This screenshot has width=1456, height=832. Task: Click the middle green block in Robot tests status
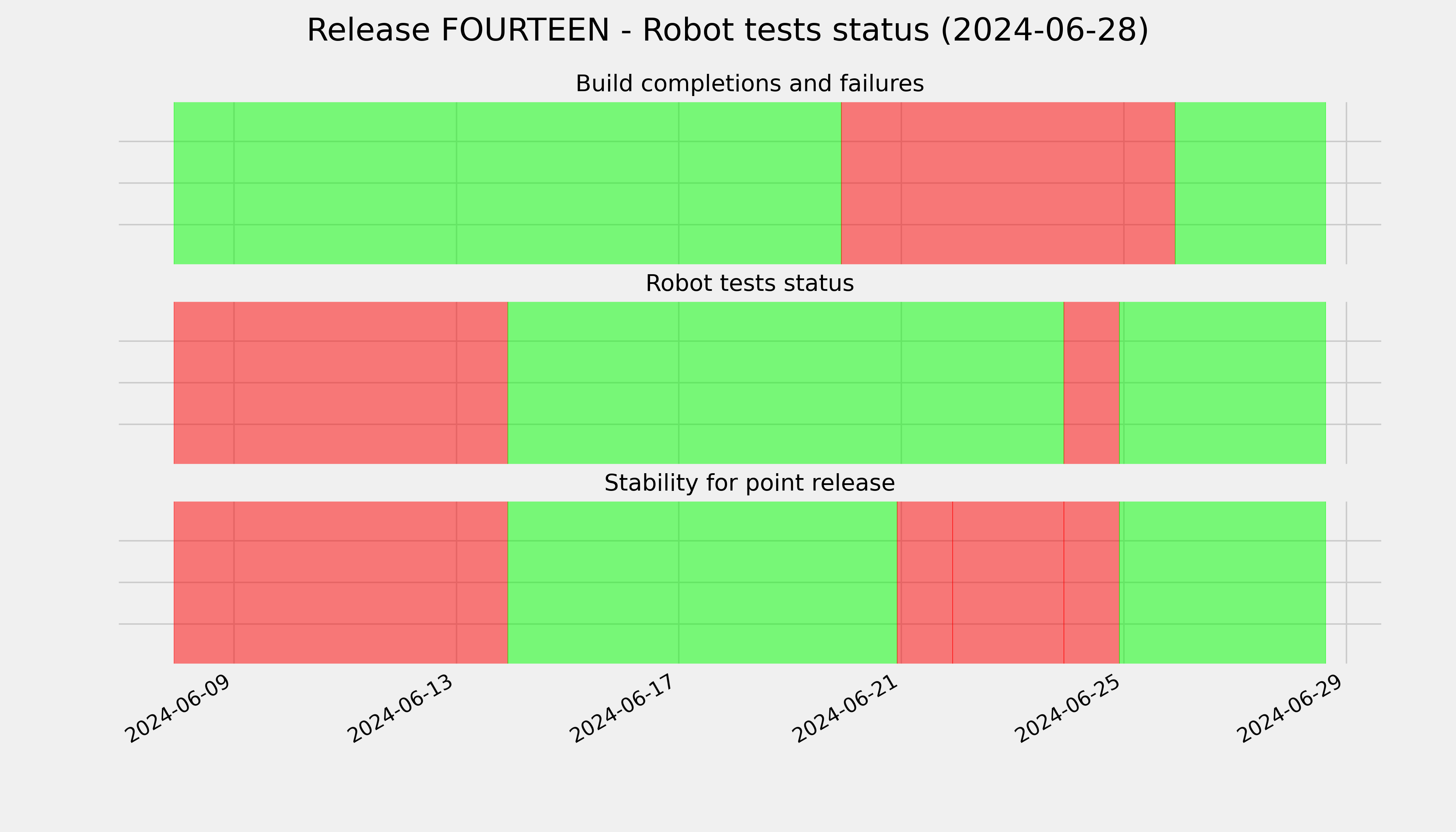coord(786,383)
